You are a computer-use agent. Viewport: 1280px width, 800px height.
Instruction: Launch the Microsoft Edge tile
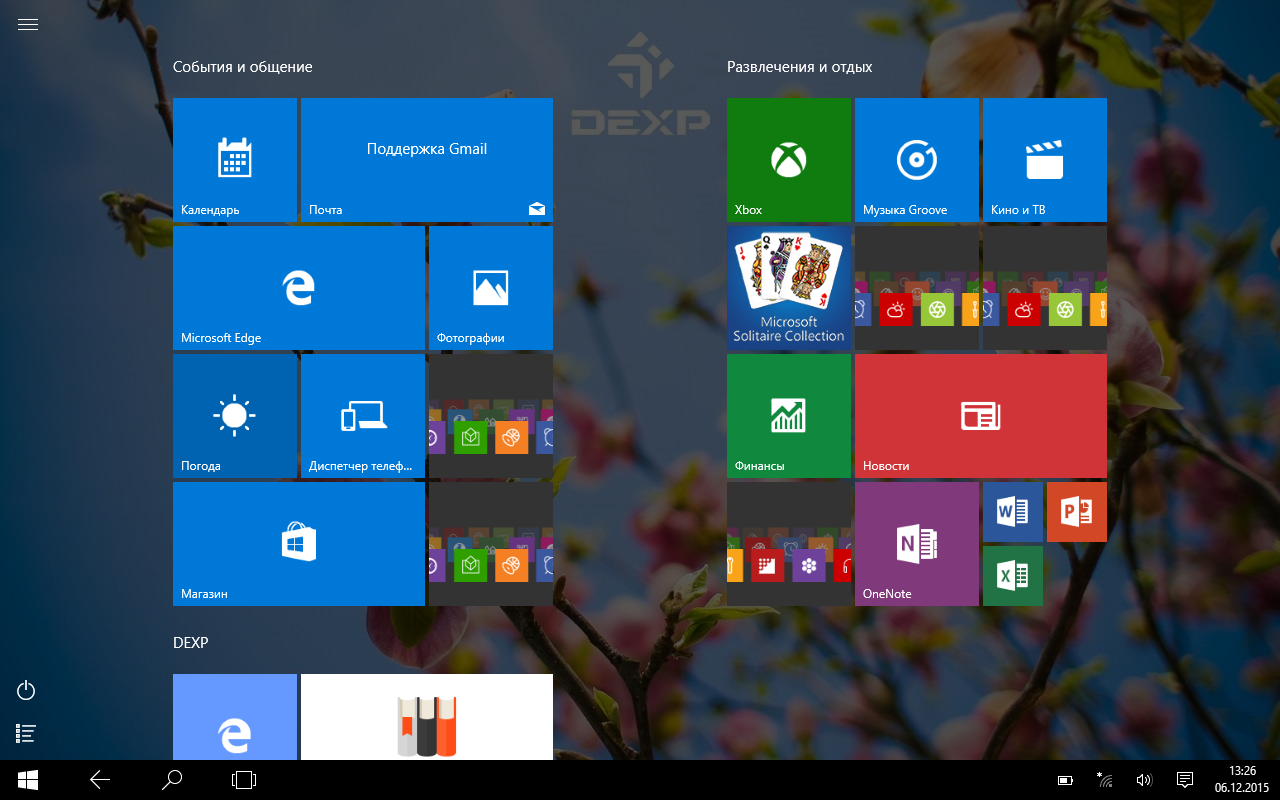pyautogui.click(x=299, y=288)
